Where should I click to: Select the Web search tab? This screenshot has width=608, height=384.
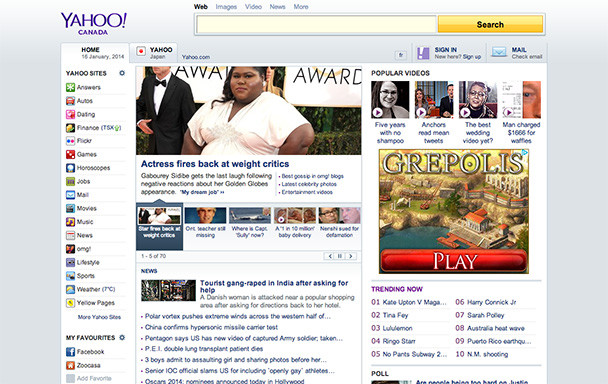click(x=201, y=7)
